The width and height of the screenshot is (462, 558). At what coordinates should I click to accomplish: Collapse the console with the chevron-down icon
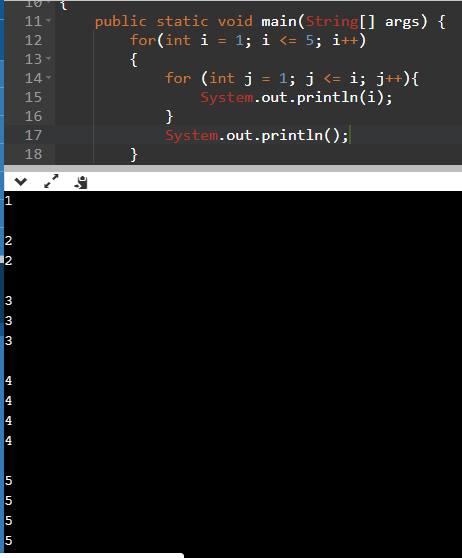[x=21, y=182]
